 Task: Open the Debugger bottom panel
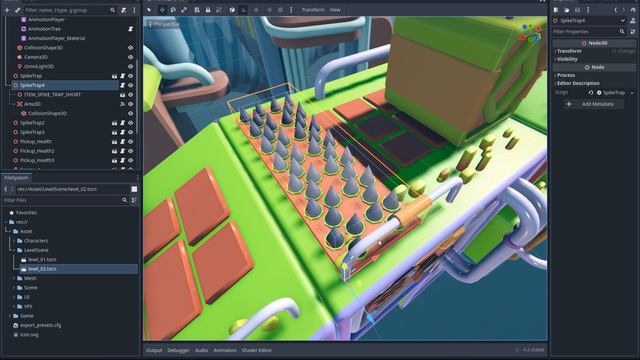[x=178, y=350]
